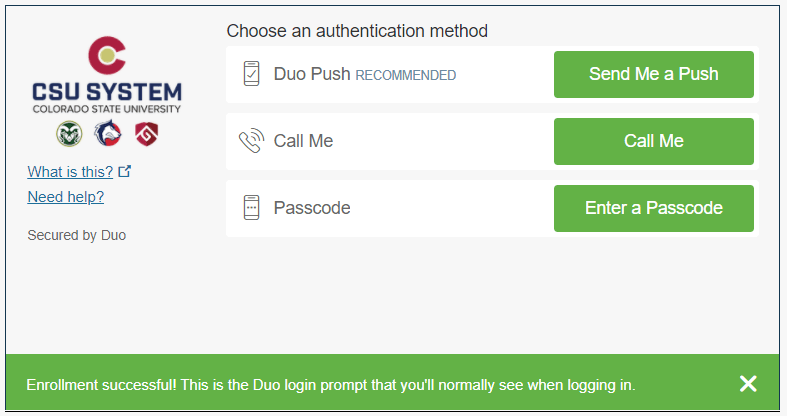787x416 pixels.
Task: Select the Passcode method label
Action: [x=312, y=208]
